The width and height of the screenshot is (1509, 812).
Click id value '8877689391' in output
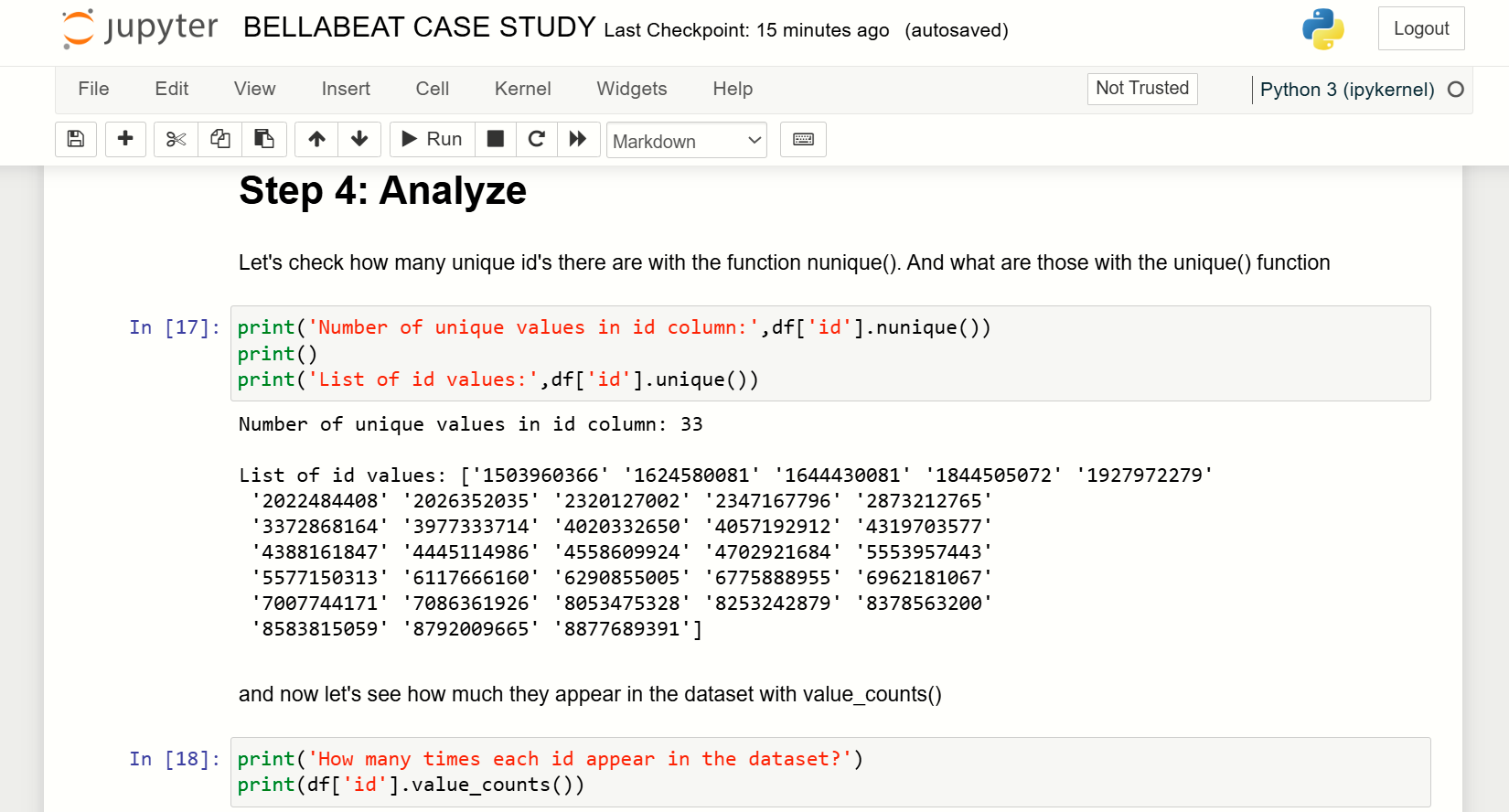pos(623,629)
